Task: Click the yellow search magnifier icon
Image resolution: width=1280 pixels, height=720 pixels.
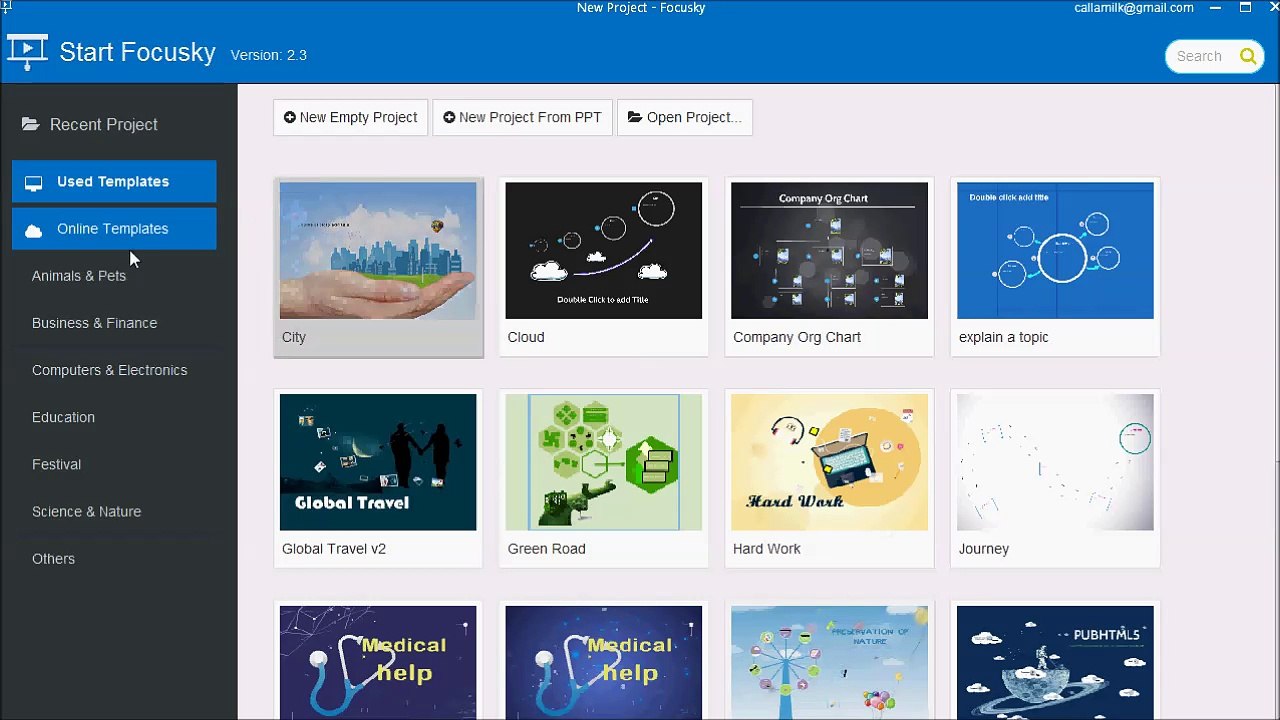Action: pyautogui.click(x=1248, y=56)
